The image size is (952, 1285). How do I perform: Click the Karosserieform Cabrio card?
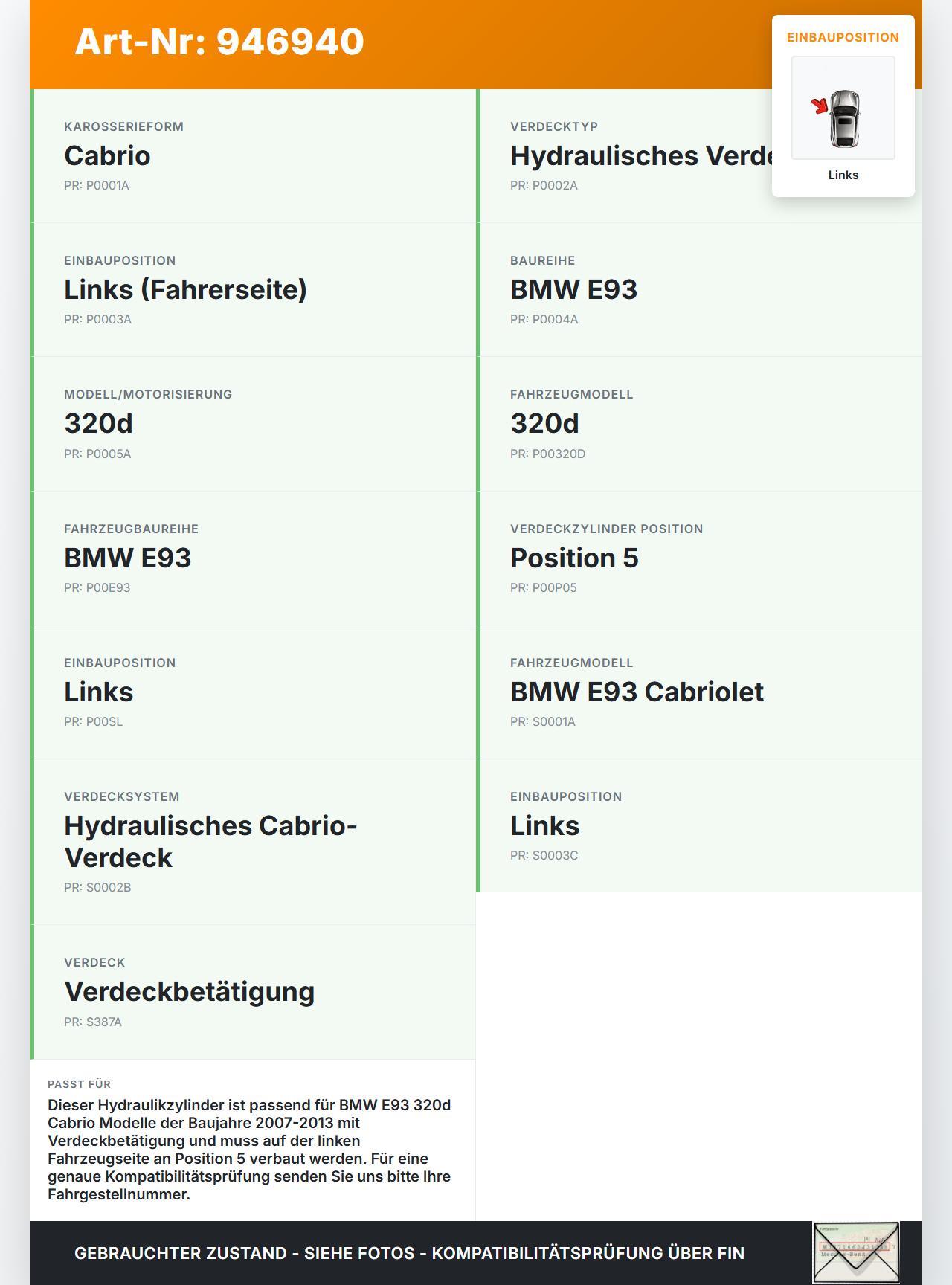click(x=253, y=156)
